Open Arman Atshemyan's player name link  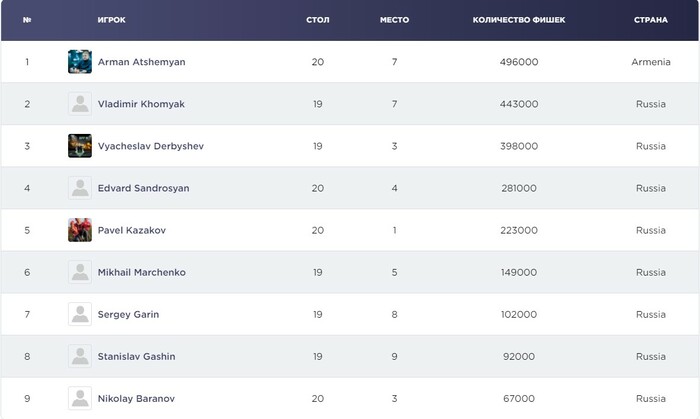click(x=141, y=62)
